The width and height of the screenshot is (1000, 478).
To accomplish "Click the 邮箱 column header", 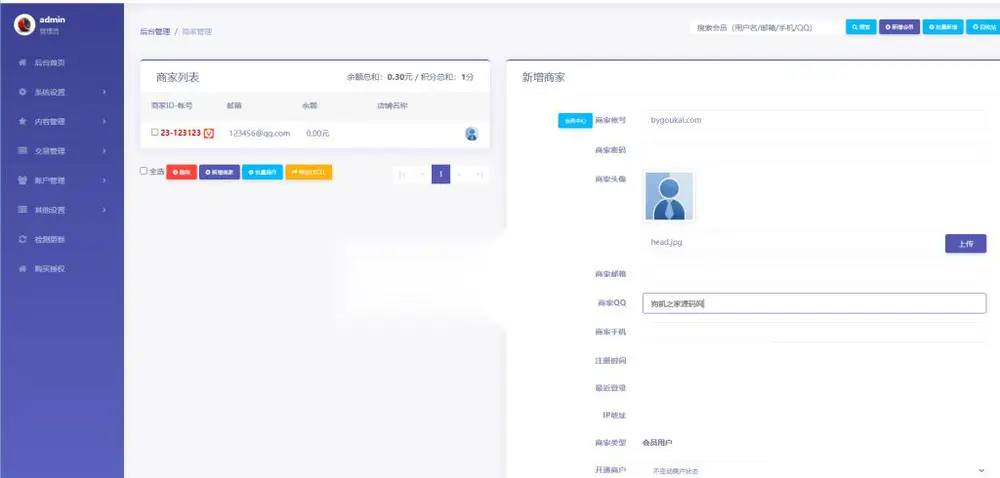I will 234,105.
